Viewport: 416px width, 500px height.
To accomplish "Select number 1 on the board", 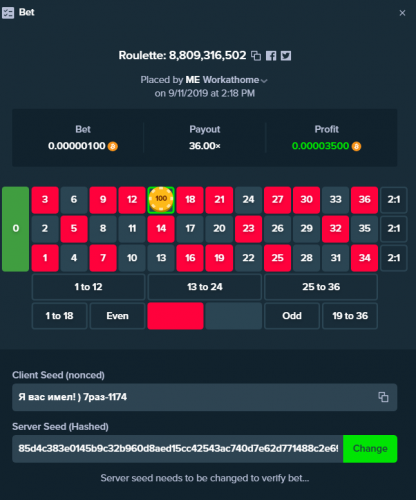I will point(45,258).
